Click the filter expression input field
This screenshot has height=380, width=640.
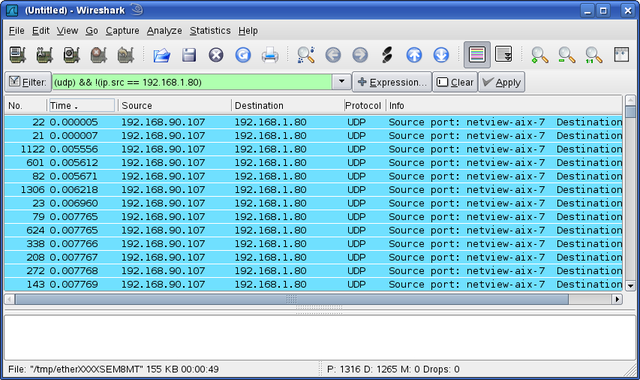coord(192,82)
